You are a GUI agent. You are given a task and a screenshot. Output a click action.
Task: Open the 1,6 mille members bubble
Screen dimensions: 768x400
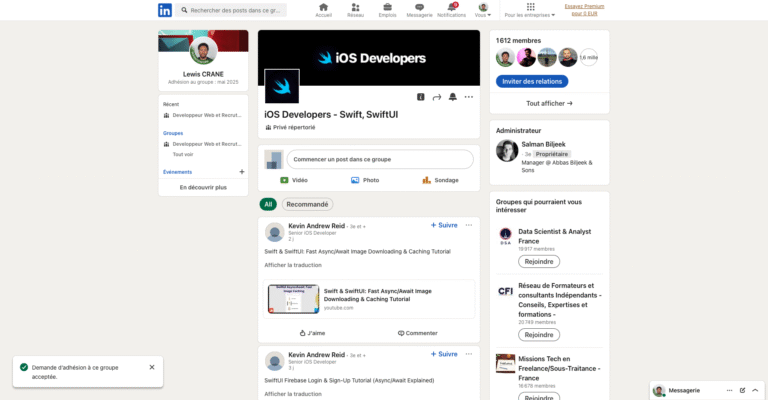[x=589, y=57]
